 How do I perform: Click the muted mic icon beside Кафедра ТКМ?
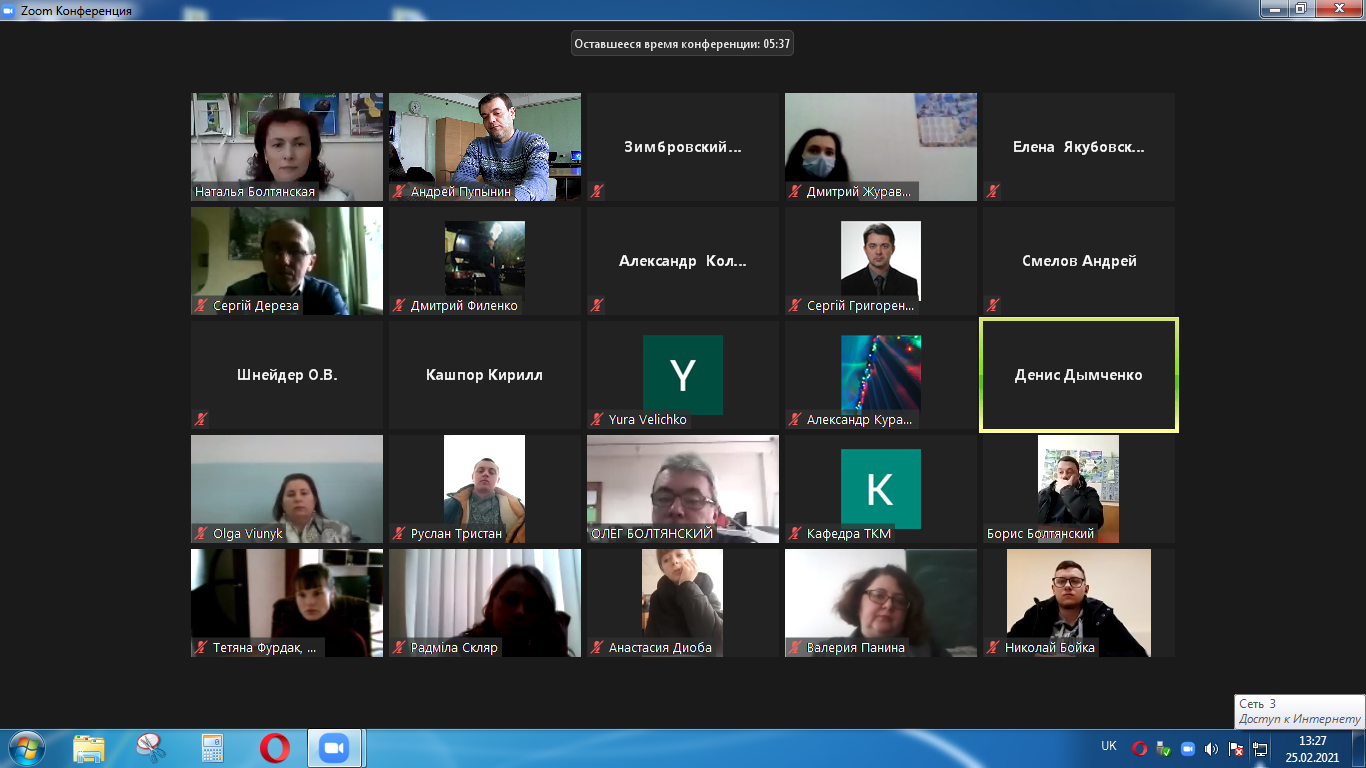coord(795,533)
